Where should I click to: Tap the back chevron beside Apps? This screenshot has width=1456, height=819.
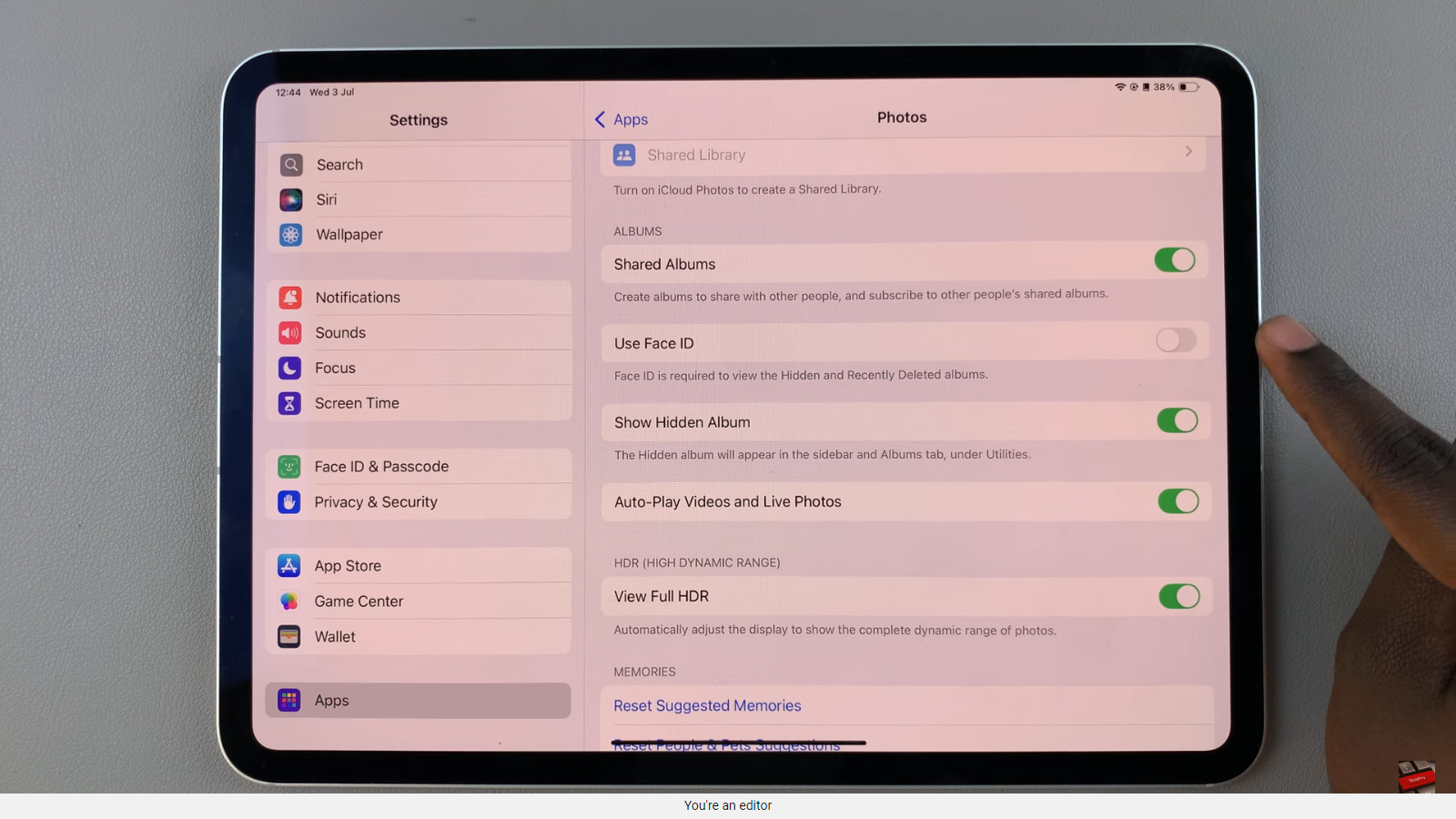click(x=600, y=119)
